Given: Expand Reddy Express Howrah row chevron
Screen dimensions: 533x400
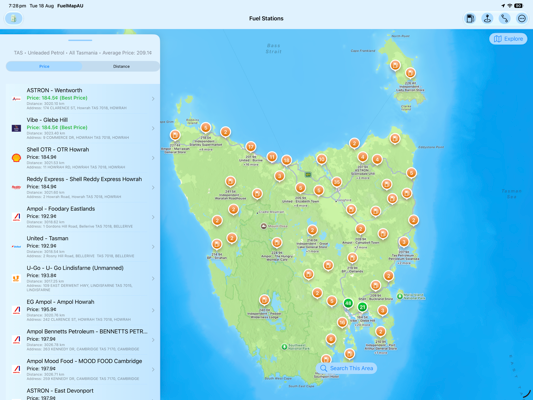Looking at the screenshot, I should [153, 187].
